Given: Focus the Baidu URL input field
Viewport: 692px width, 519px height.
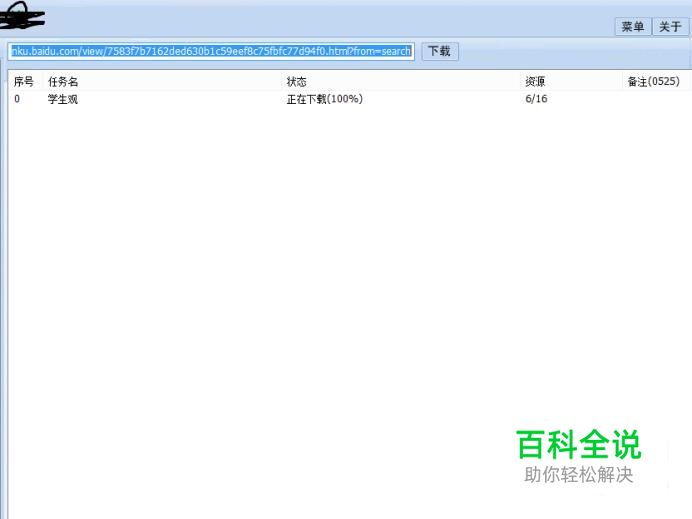Looking at the screenshot, I should [x=211, y=51].
